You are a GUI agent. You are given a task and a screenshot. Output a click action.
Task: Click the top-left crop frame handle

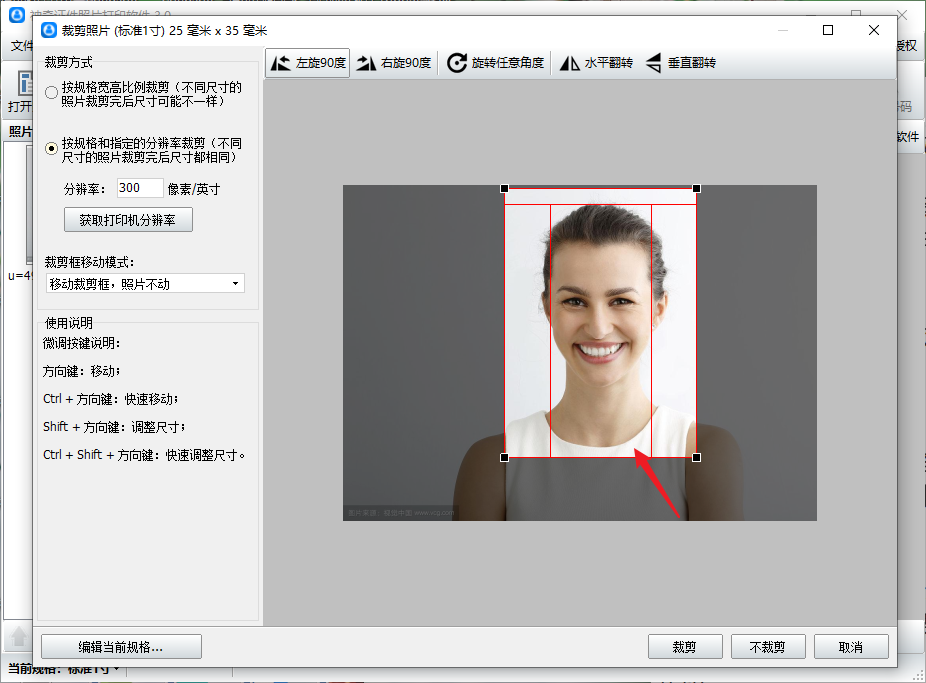[x=504, y=188]
